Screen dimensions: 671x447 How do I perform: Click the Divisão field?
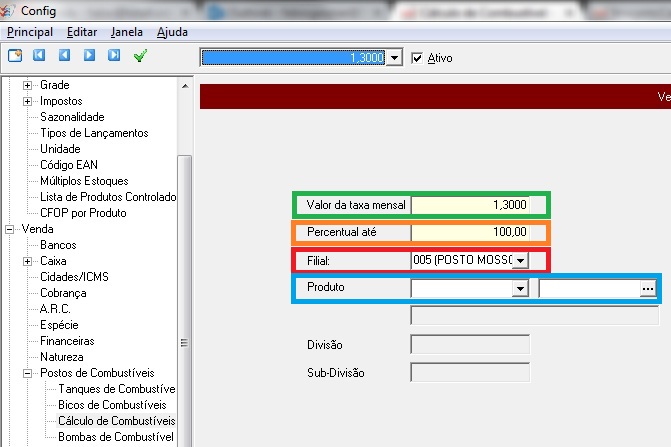point(470,344)
